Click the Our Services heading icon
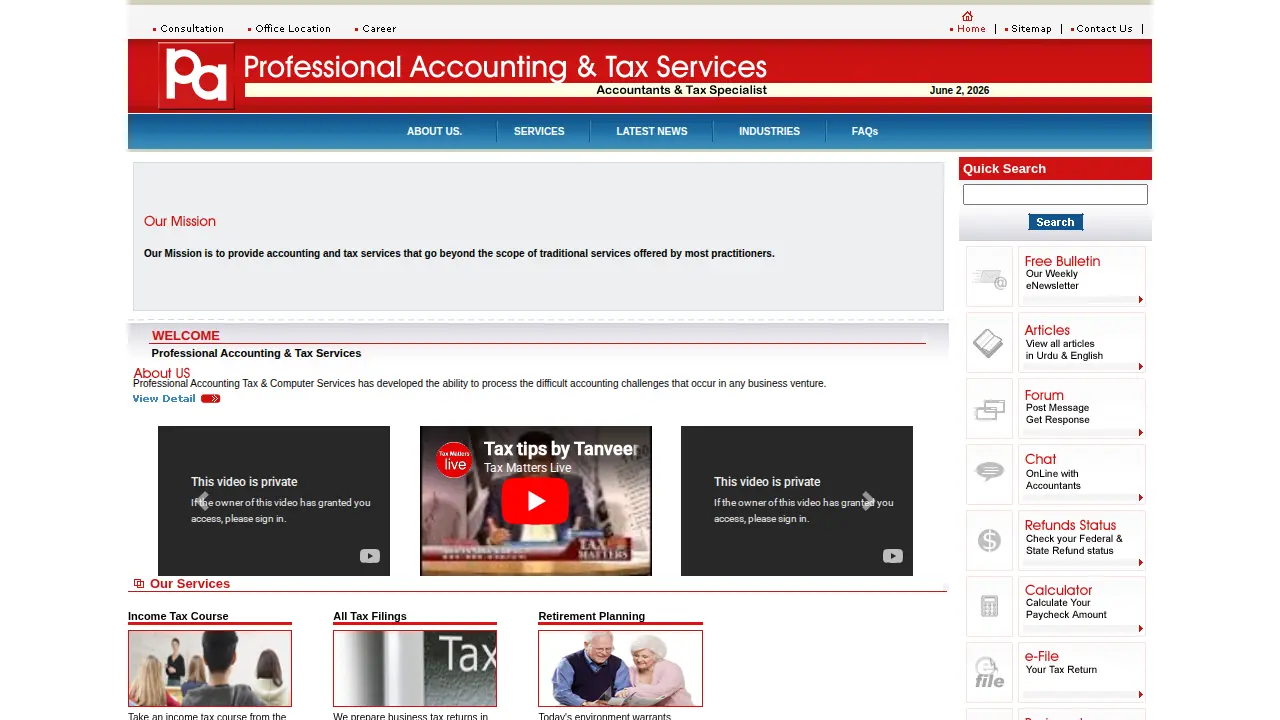This screenshot has width=1280, height=720. point(139,584)
